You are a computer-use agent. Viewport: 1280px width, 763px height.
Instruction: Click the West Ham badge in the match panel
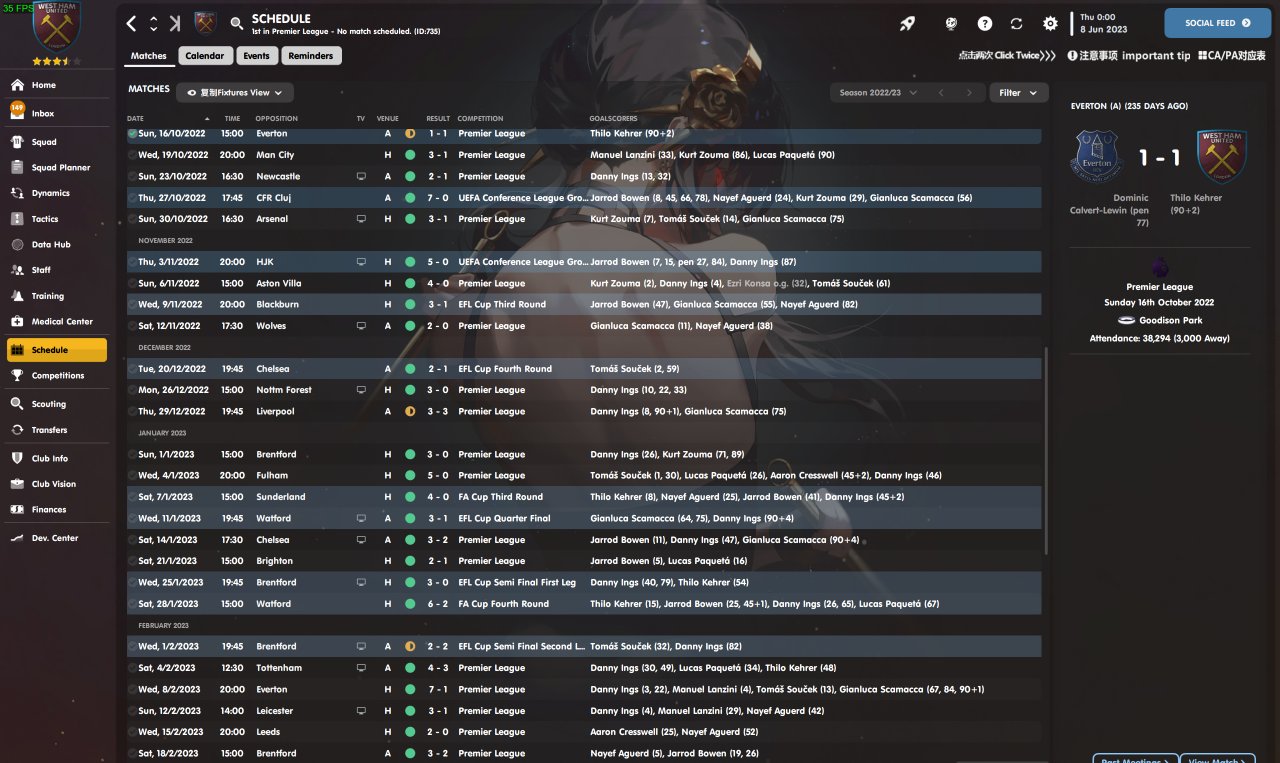(x=1220, y=157)
